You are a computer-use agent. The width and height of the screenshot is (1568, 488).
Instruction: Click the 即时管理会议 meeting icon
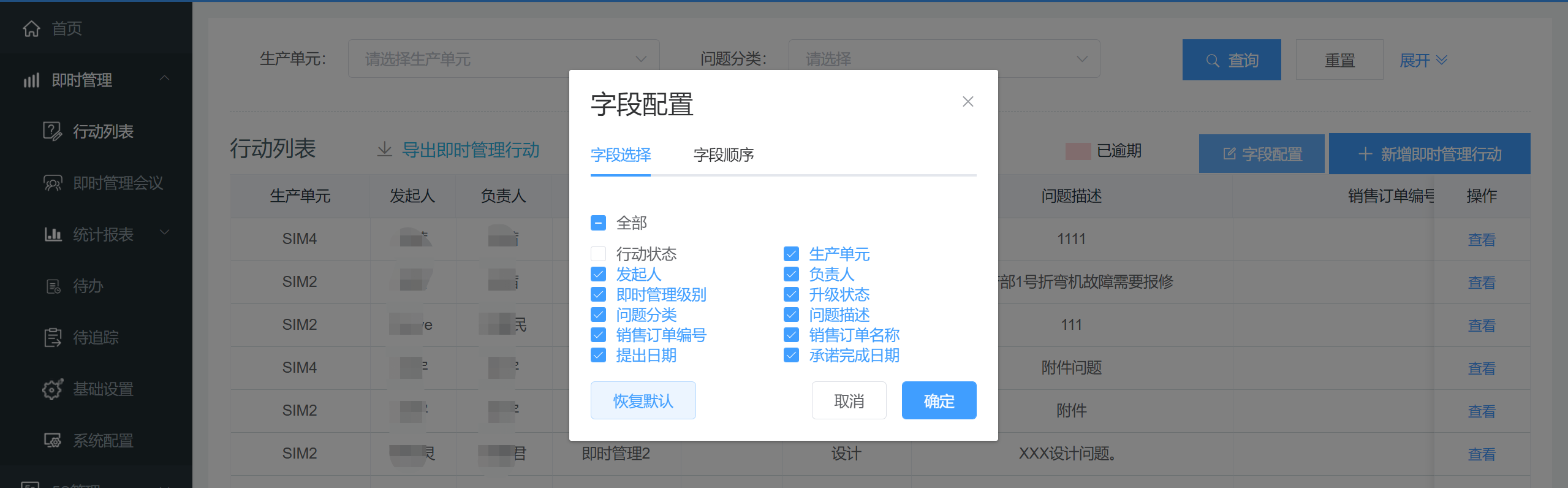pos(52,183)
